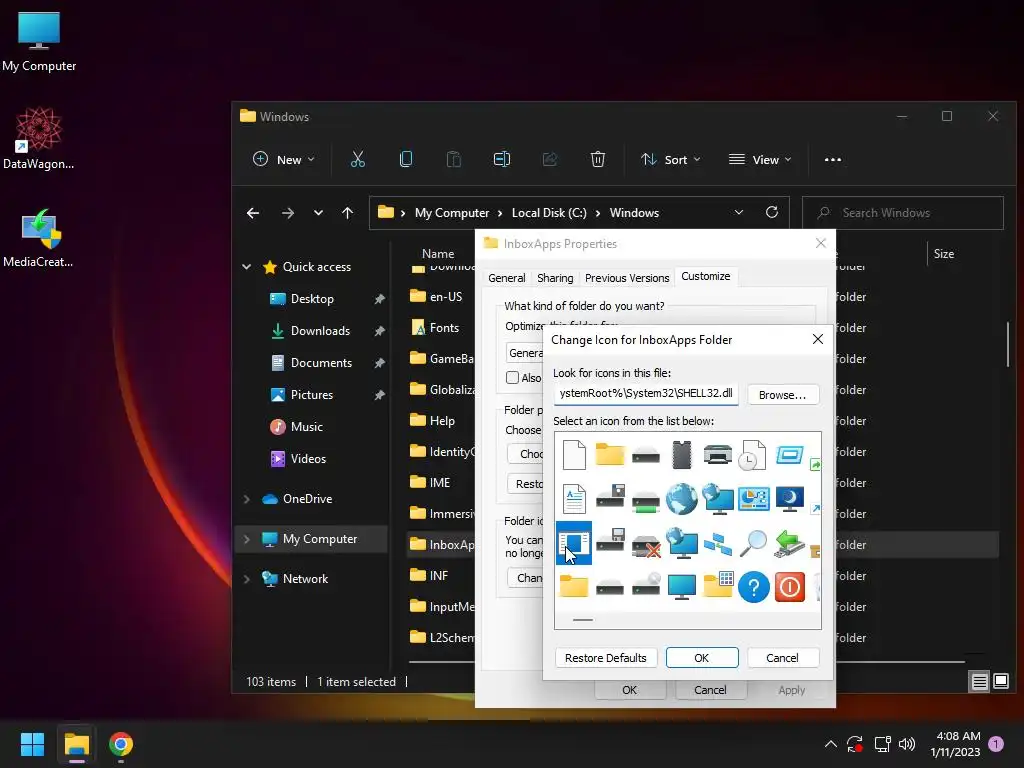This screenshot has width=1024, height=768.
Task: Select the memory chip icon
Action: [682, 455]
